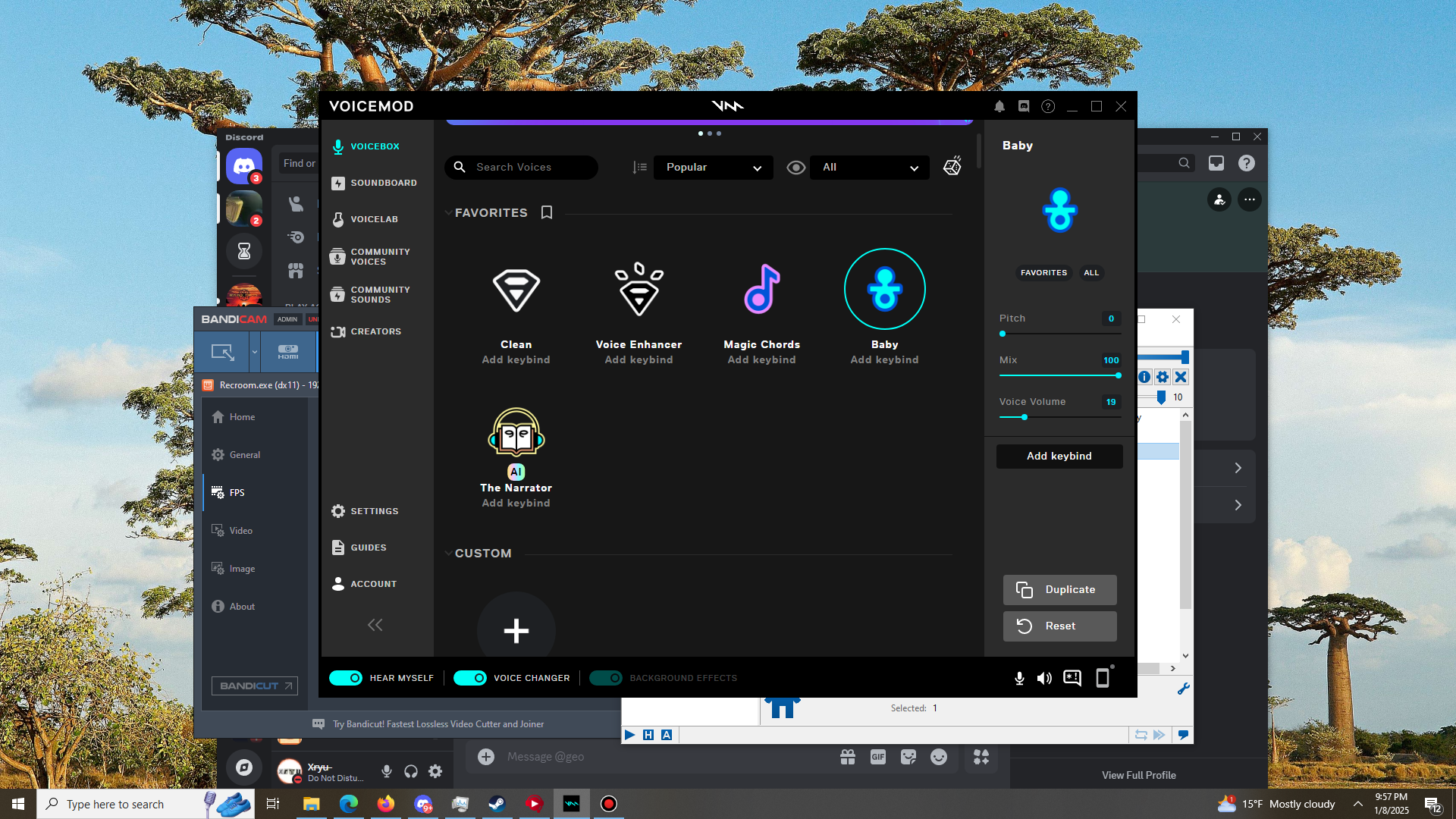Screen dimensions: 1456x819
Task: Enable Background Effects toggle
Action: 606,678
